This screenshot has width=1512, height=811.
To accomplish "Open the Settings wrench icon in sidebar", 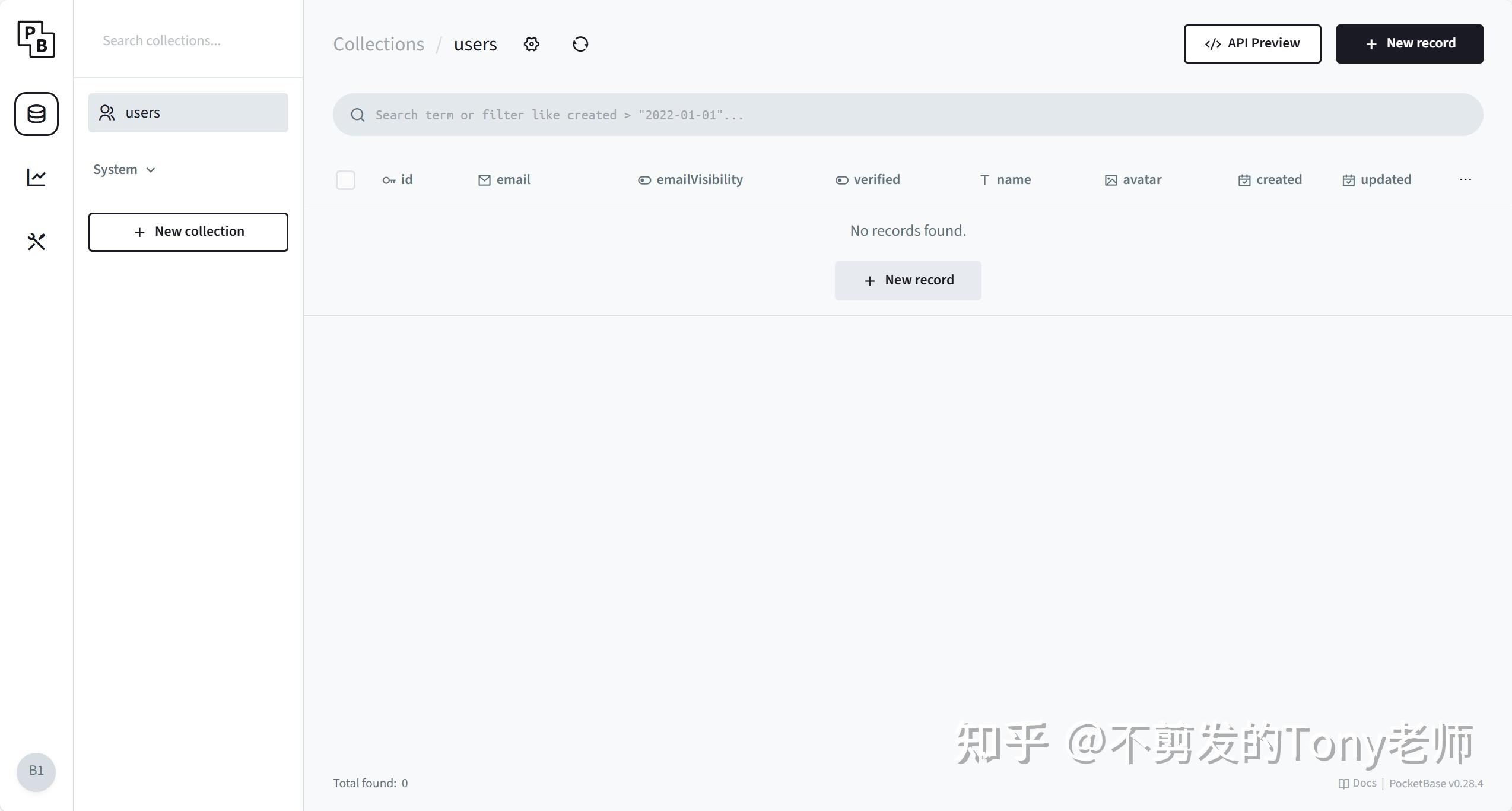I will (36, 241).
